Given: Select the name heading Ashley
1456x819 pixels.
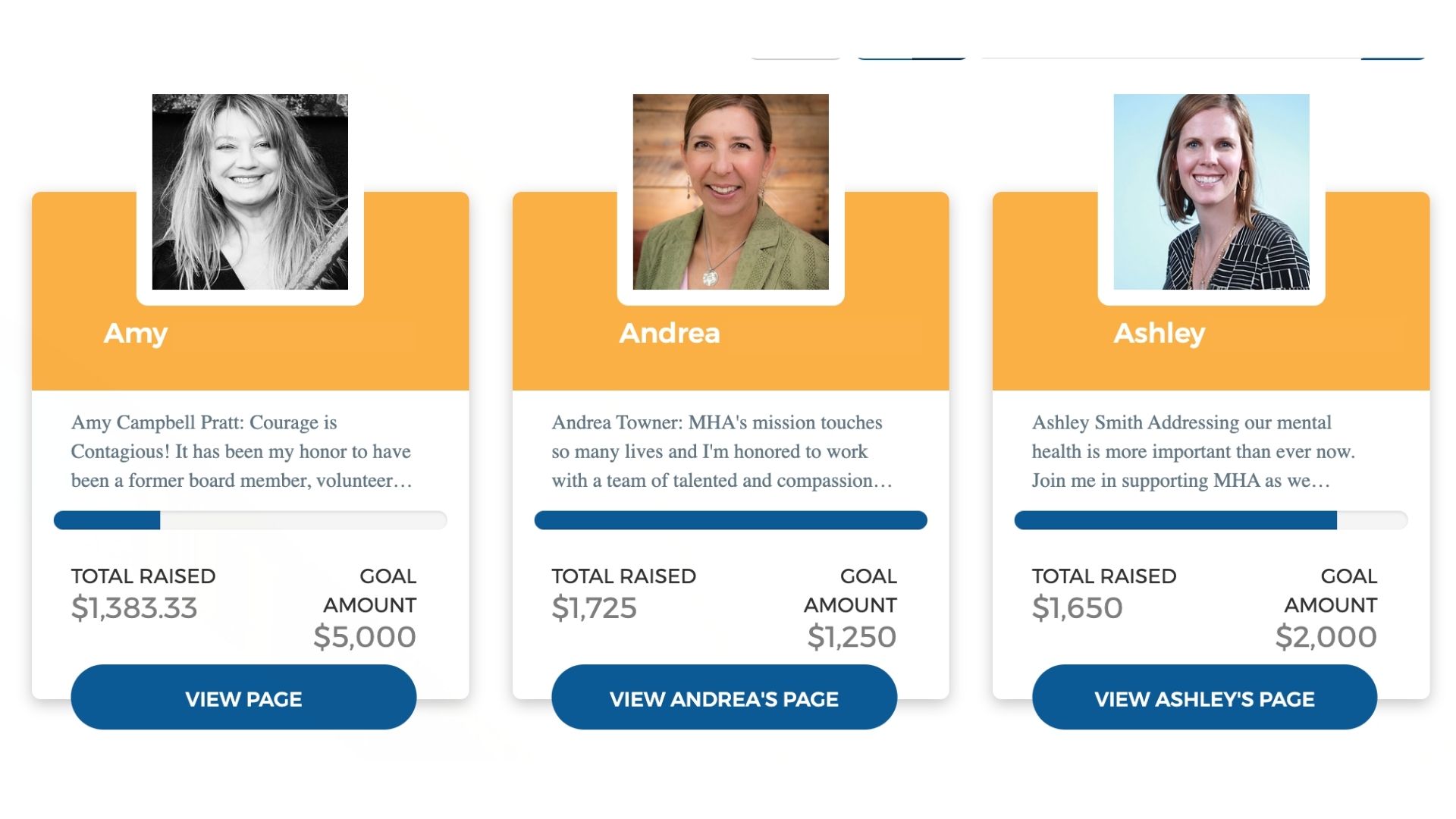Looking at the screenshot, I should coord(1160,332).
